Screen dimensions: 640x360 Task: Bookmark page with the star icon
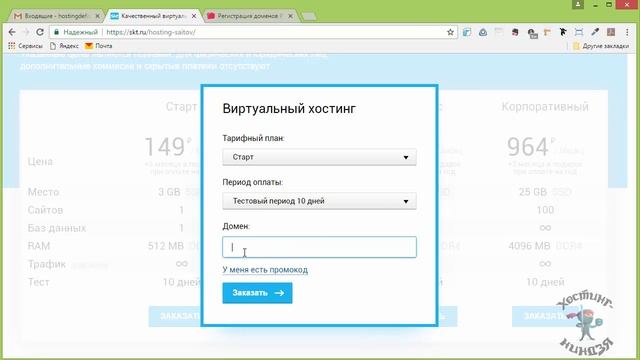[x=450, y=32]
